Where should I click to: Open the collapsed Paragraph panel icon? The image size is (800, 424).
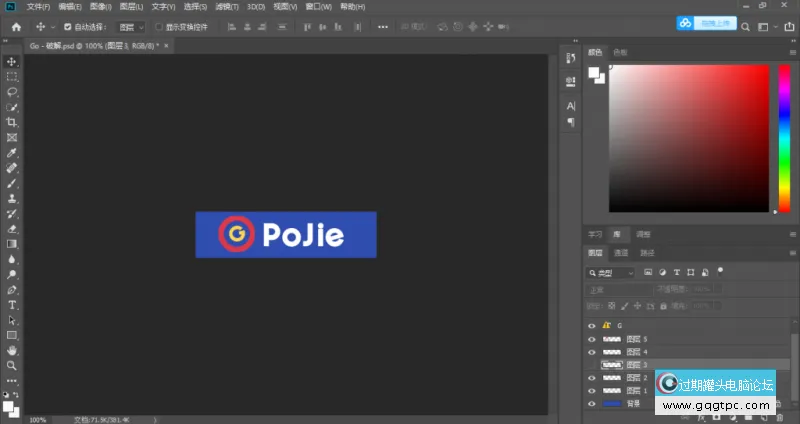coord(571,122)
